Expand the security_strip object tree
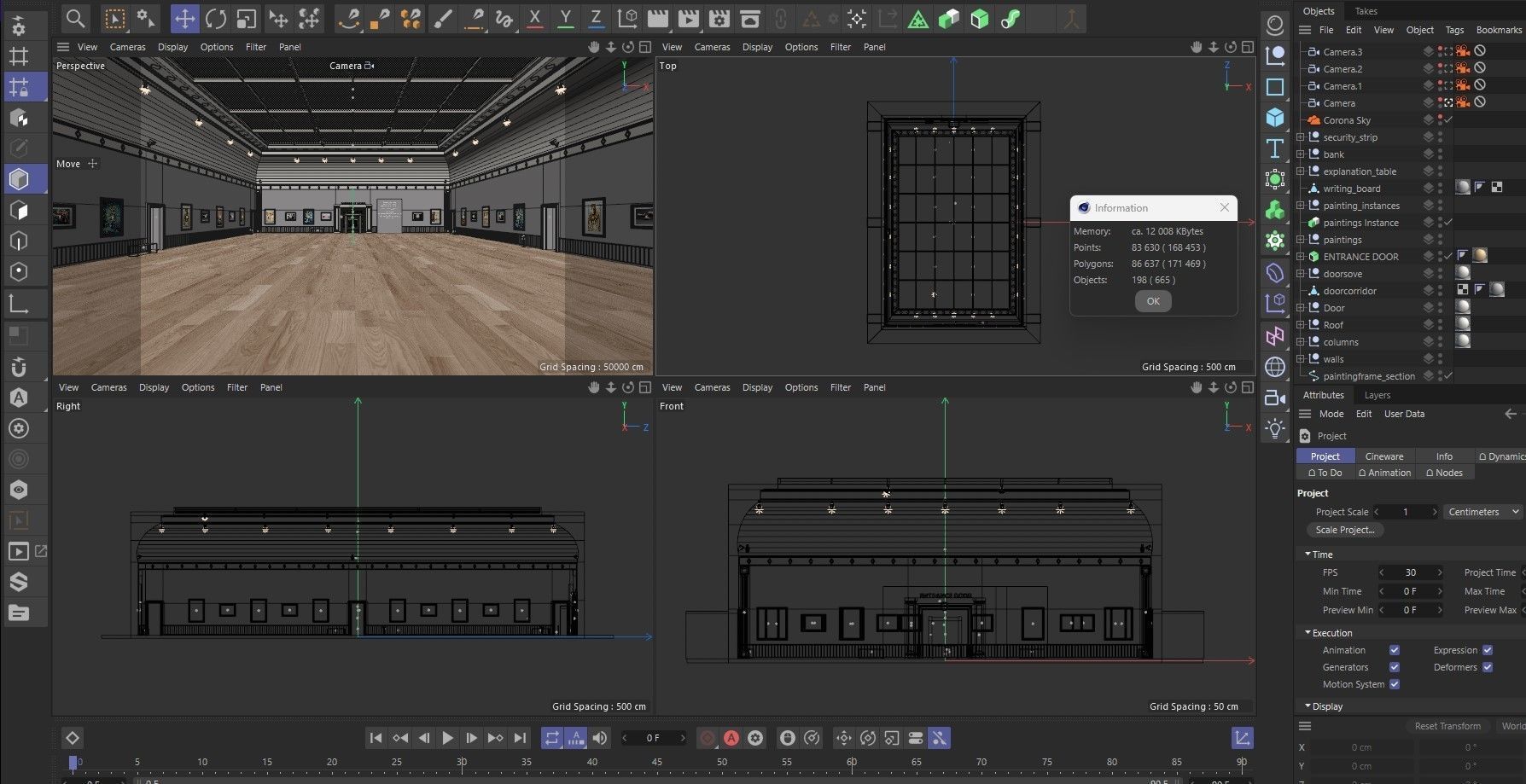 pos(1300,137)
